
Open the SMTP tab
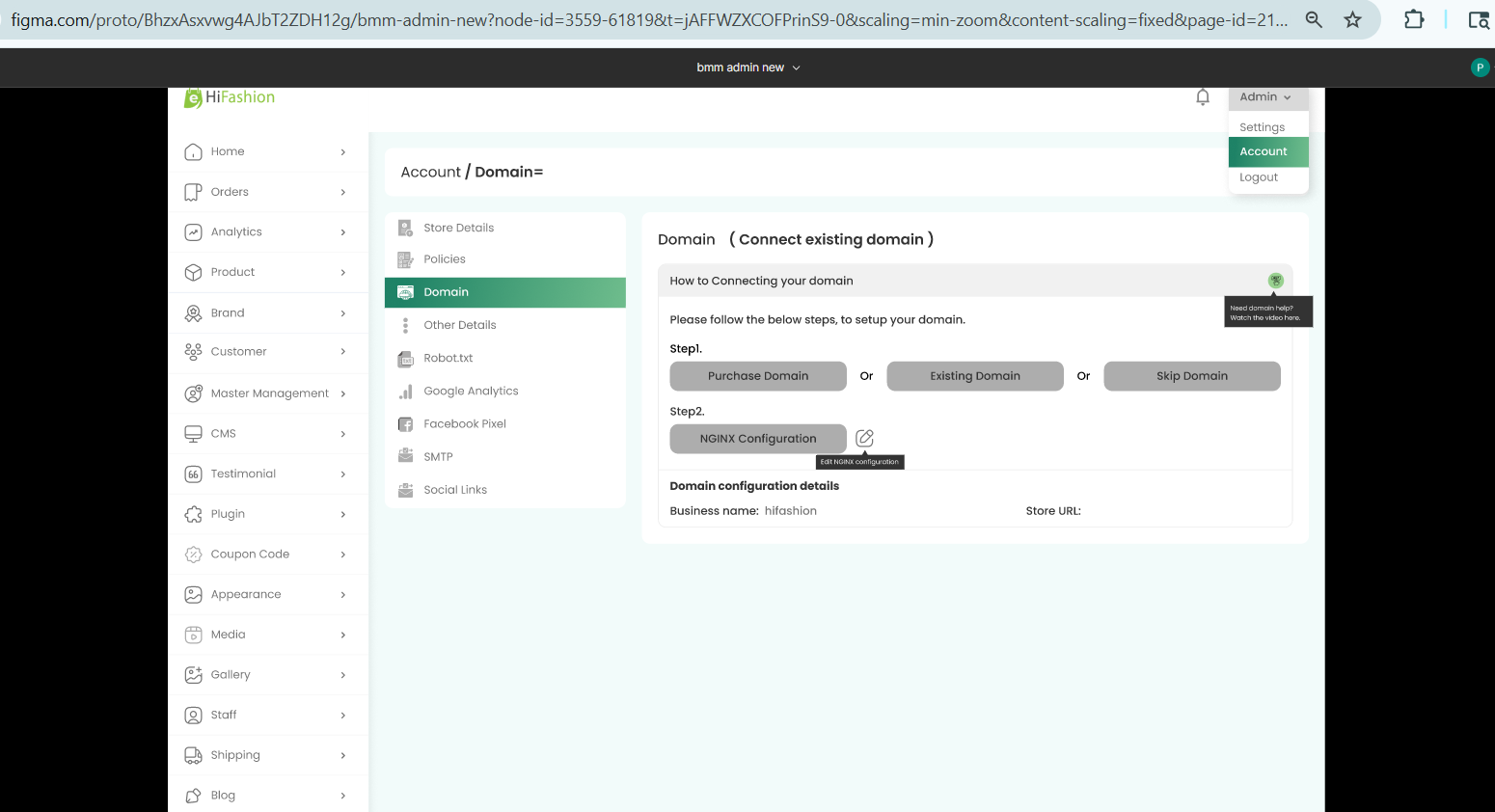click(504, 457)
